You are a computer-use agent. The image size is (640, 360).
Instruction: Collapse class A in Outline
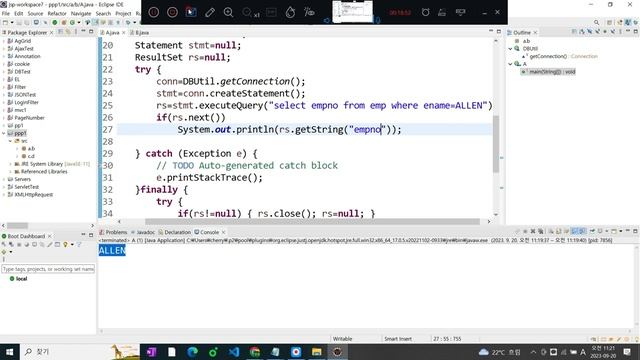pos(510,64)
